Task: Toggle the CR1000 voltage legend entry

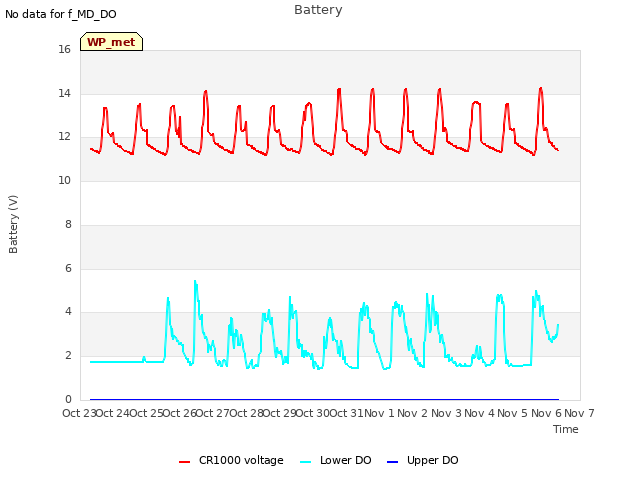Action: tap(231, 460)
